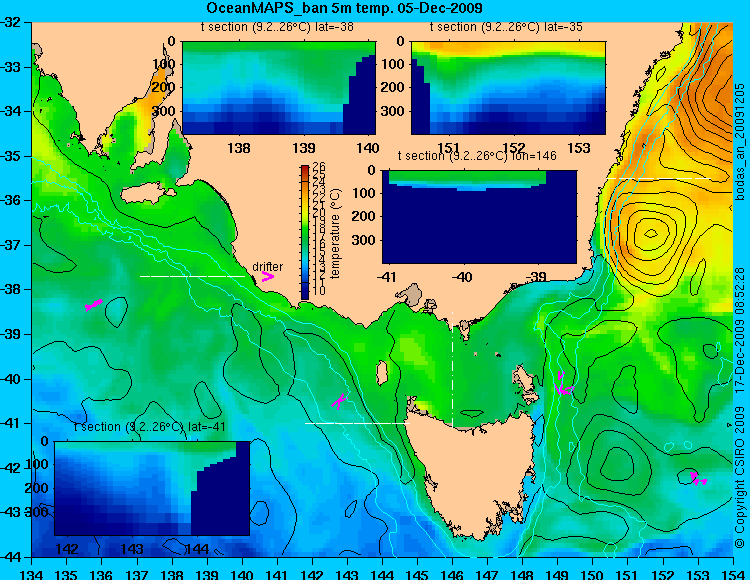Click the 't section (9.2..26°C) lat=-41' heading
The image size is (750, 580).
150,427
